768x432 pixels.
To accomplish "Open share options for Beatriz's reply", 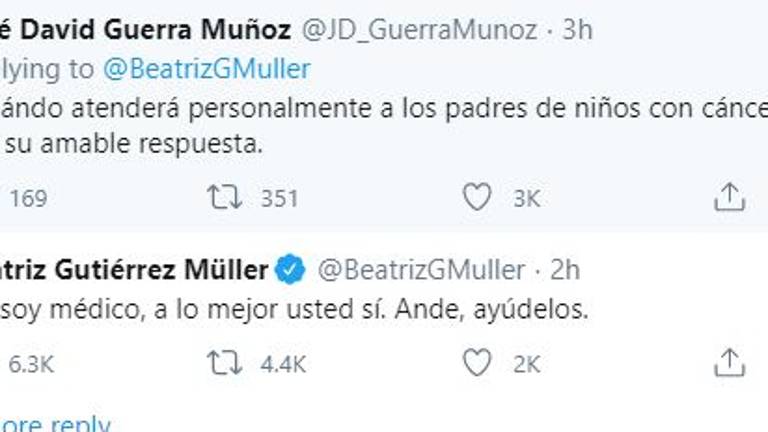I will (x=730, y=363).
